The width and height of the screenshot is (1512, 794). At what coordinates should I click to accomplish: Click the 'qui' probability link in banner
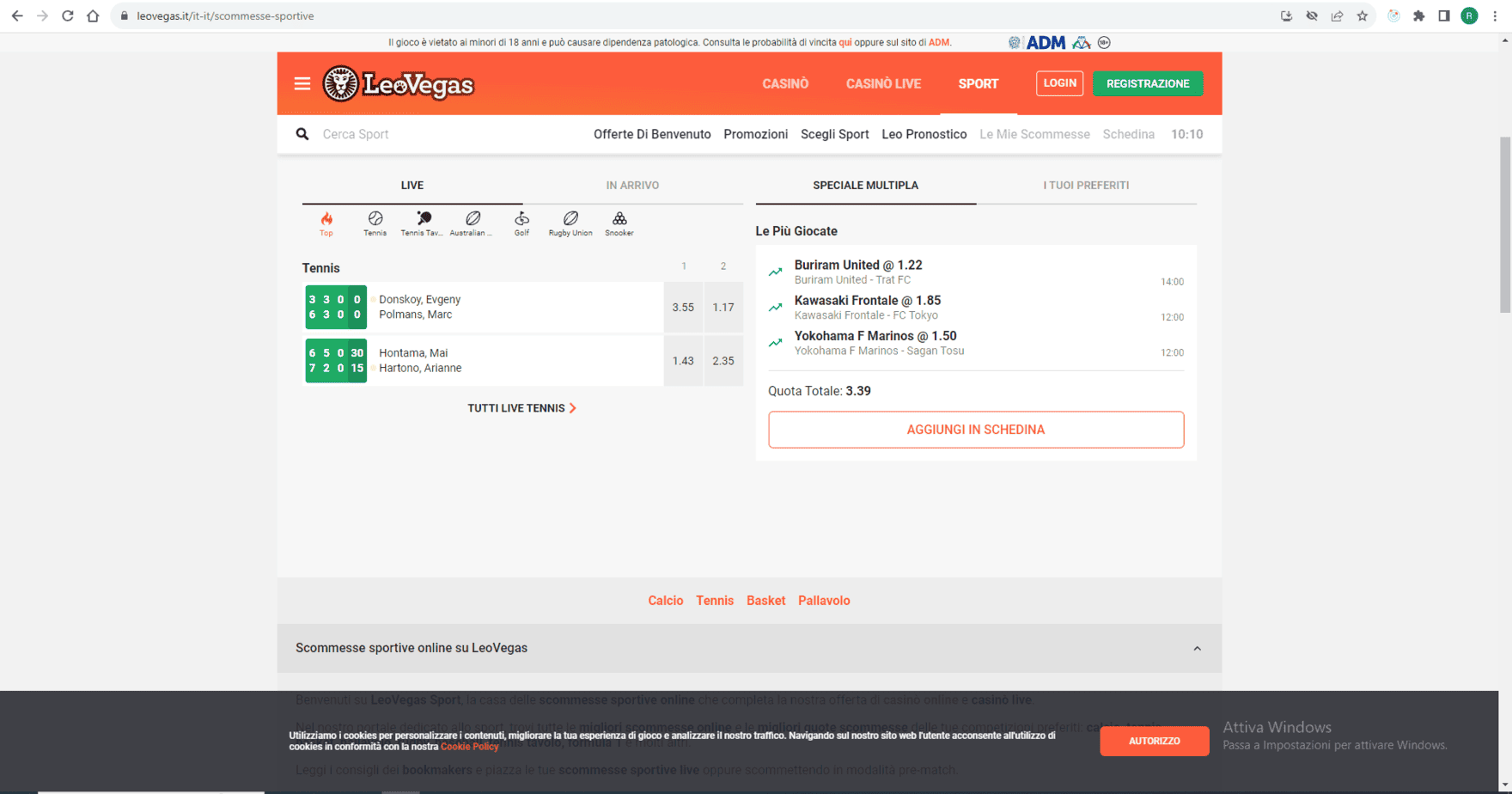845,42
